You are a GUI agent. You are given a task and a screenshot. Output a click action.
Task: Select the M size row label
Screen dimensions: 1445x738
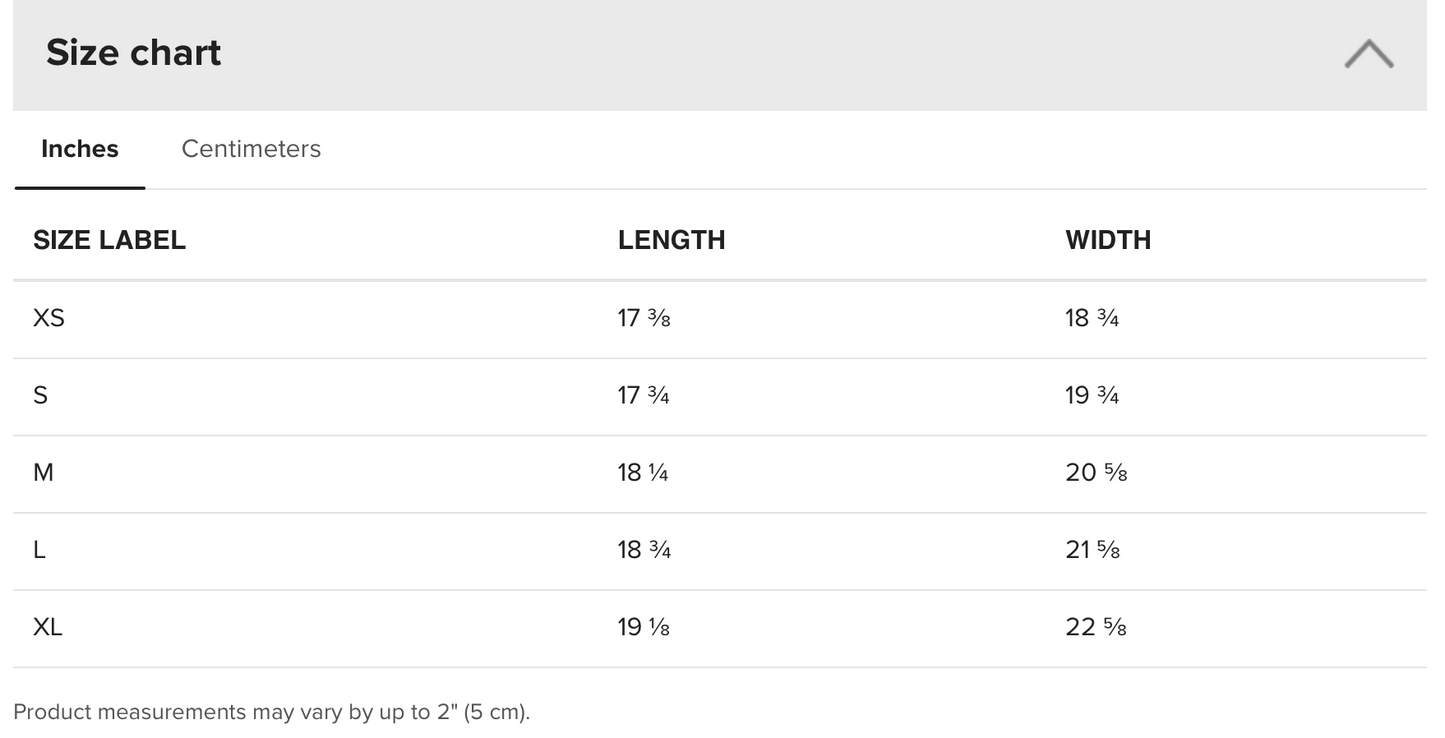coord(44,472)
